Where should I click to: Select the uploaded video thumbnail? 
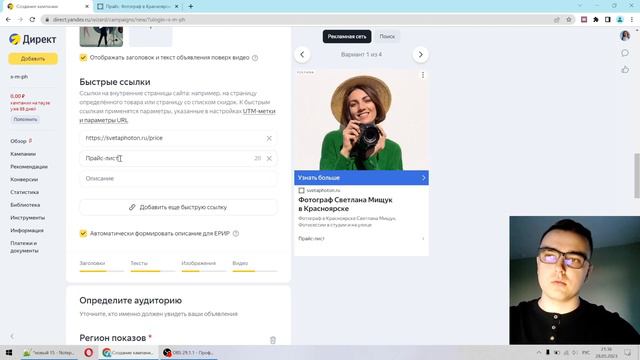[x=101, y=37]
